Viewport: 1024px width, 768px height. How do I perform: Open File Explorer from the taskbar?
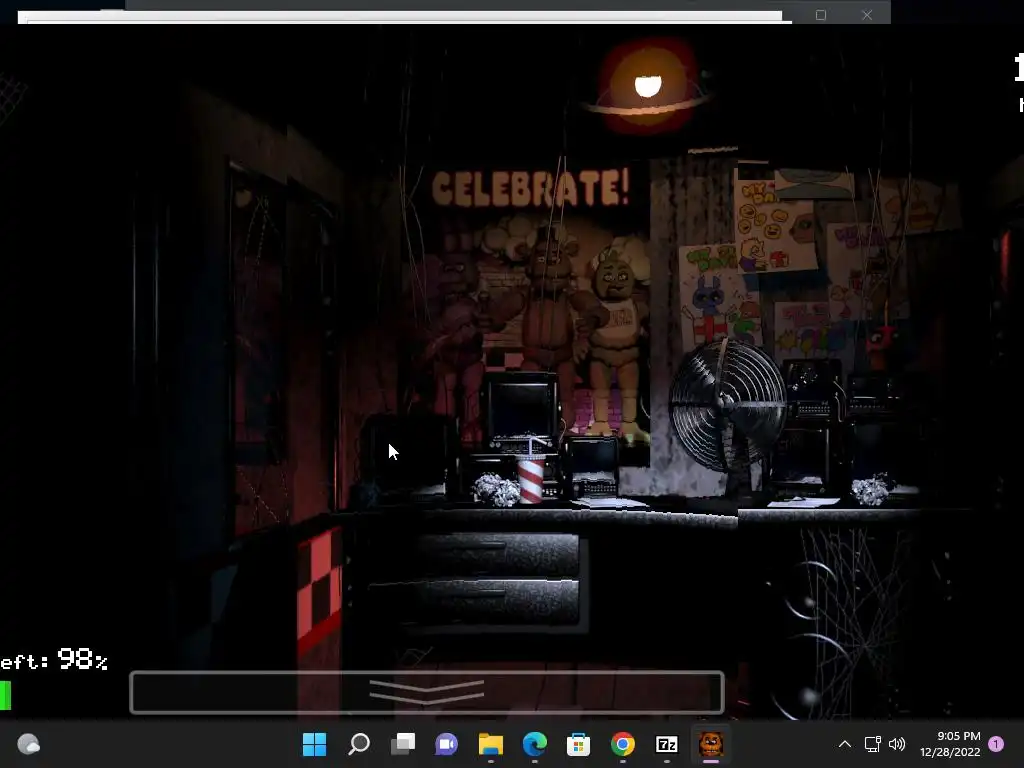[x=490, y=744]
